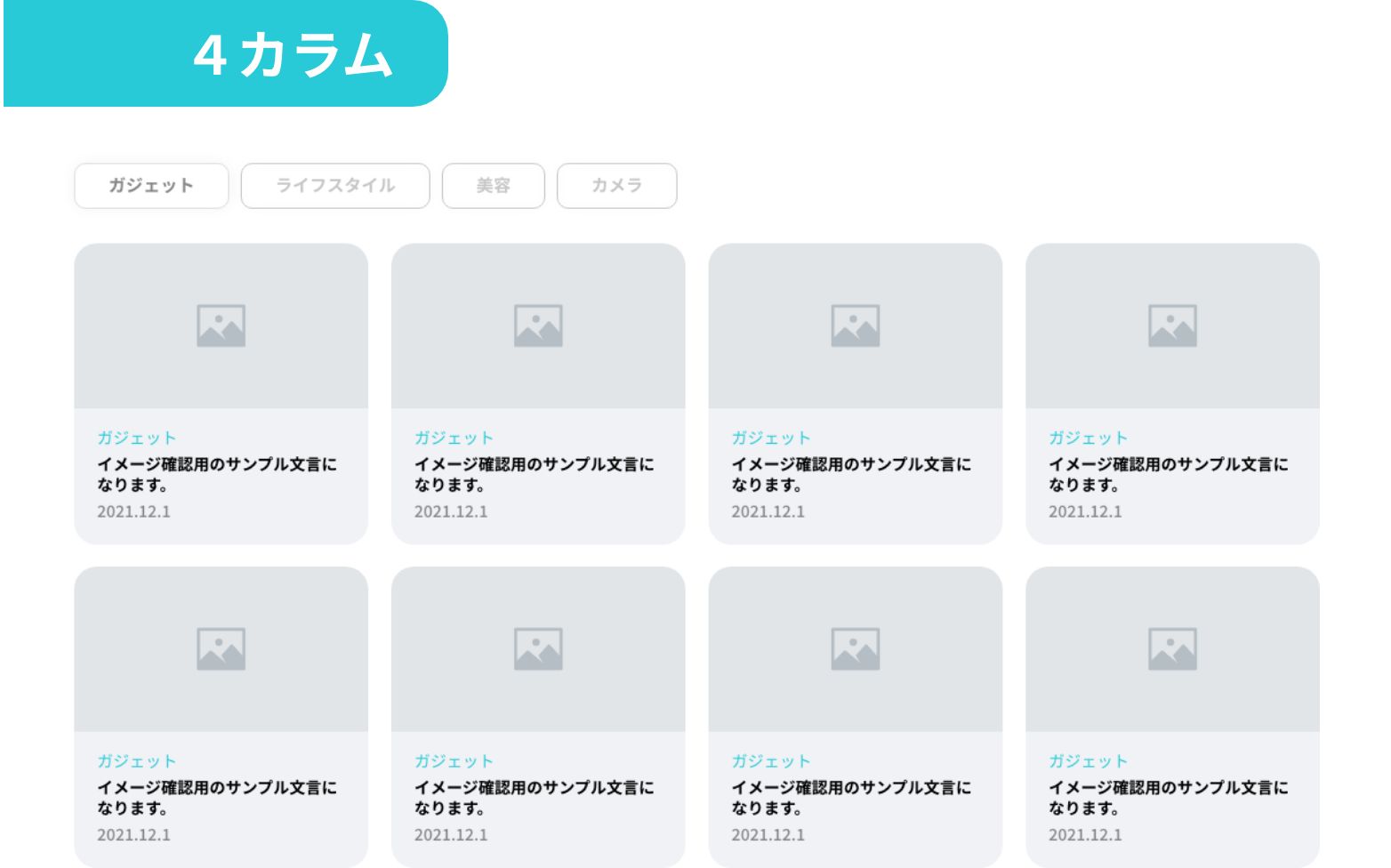1391x868 pixels.
Task: Click the image placeholder on the bottom-right card
Action: (1172, 648)
